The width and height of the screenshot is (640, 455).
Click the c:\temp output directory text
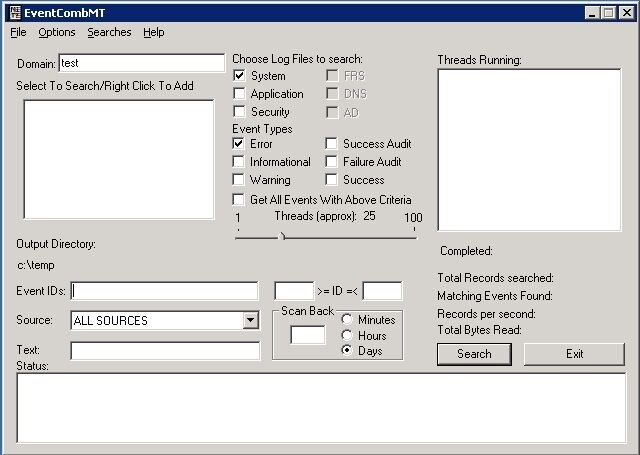36,265
